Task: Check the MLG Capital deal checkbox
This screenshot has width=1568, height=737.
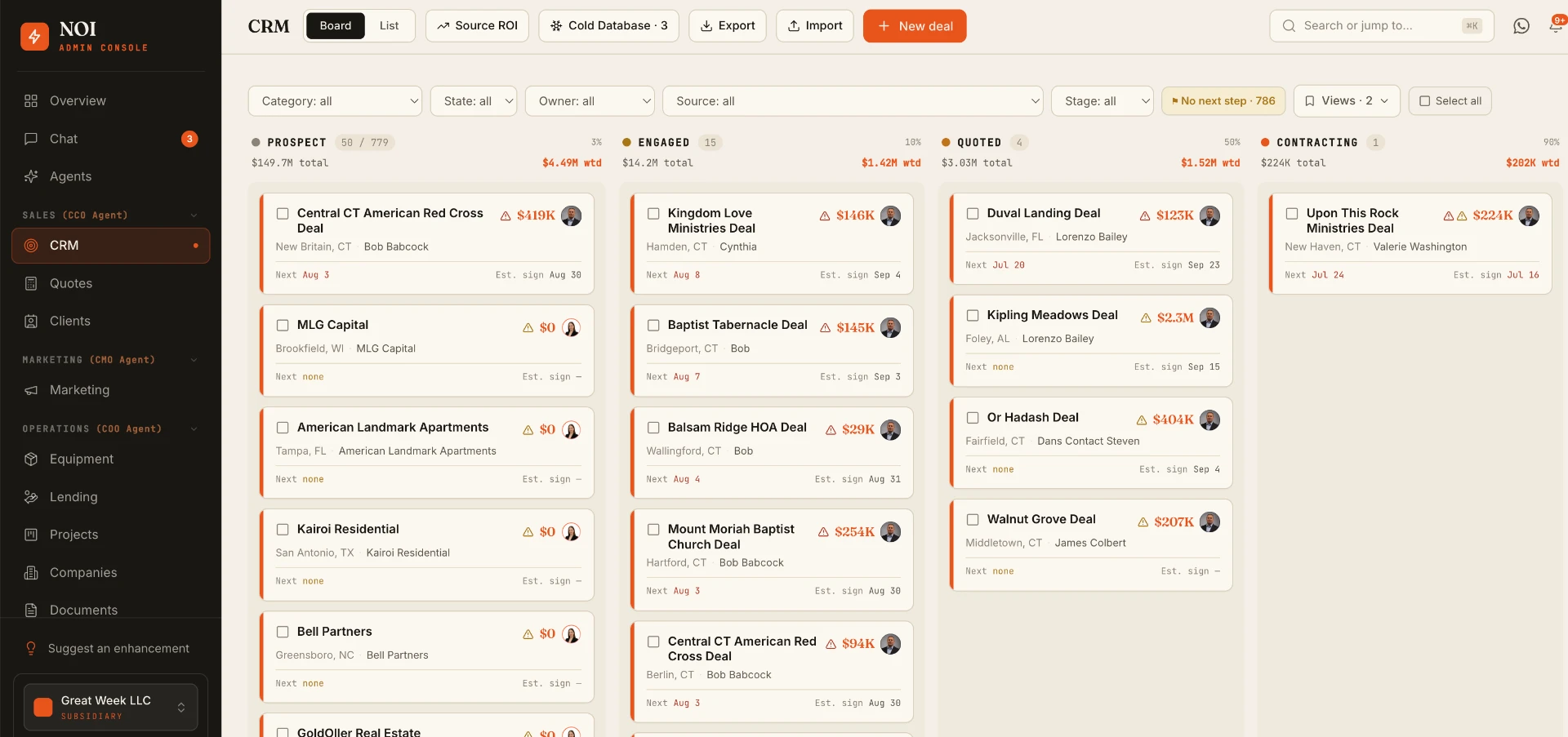Action: (283, 325)
